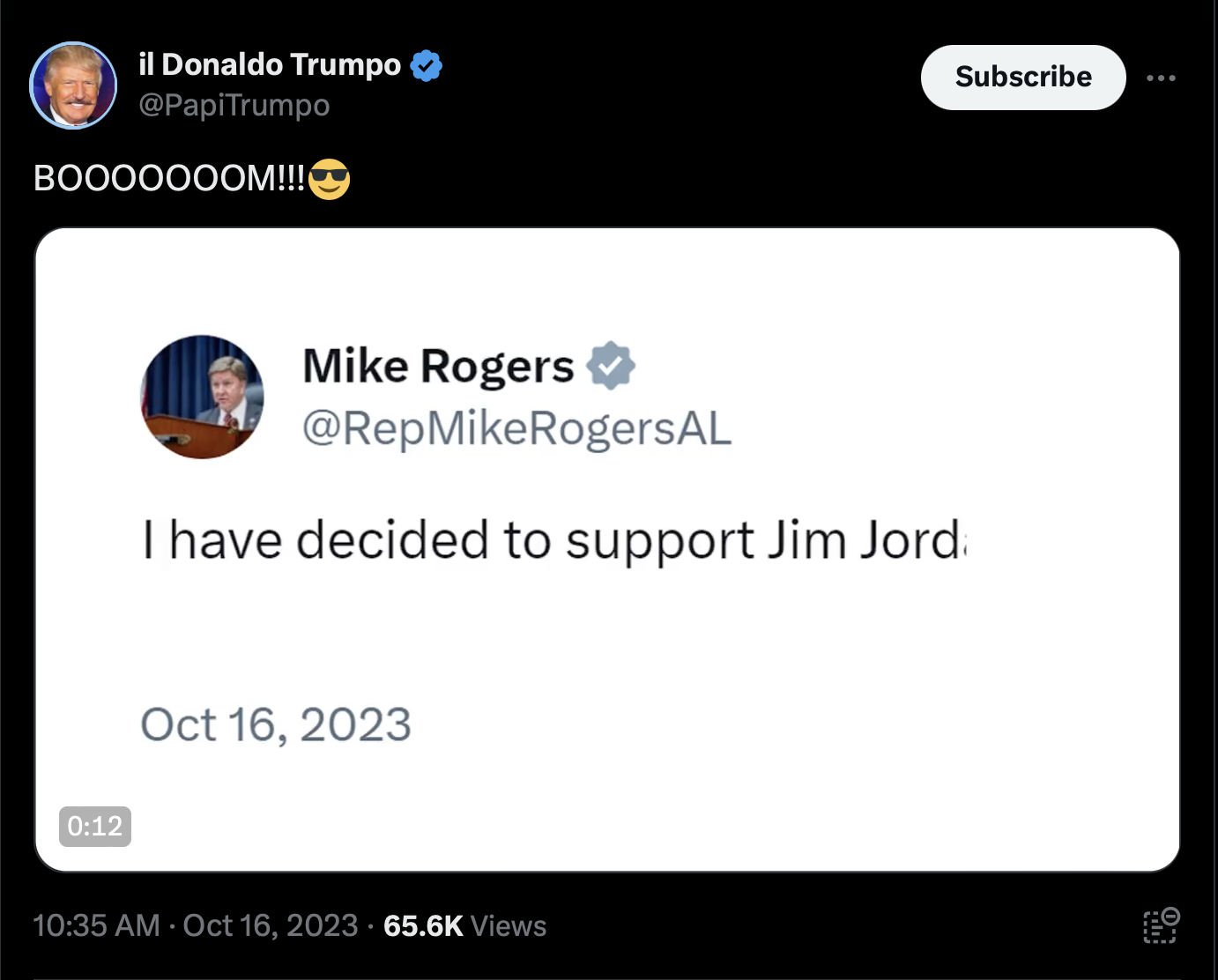Click the blue verified badge beside il Donaldo Trumpo
The width and height of the screenshot is (1218, 980).
click(427, 65)
